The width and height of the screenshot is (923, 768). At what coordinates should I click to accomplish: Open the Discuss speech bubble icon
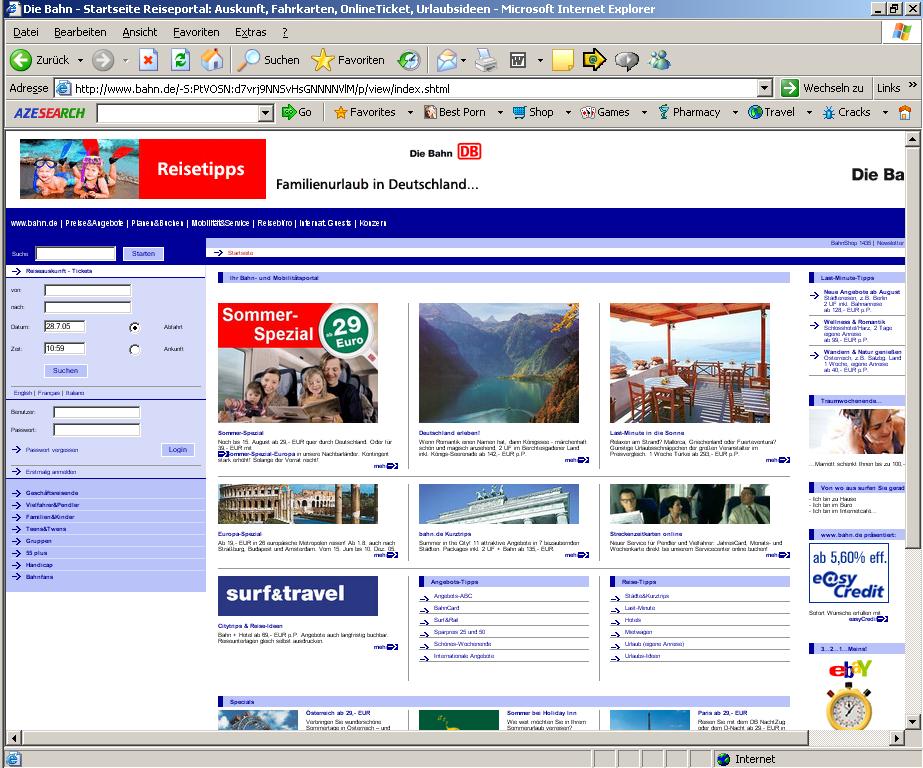click(x=626, y=60)
